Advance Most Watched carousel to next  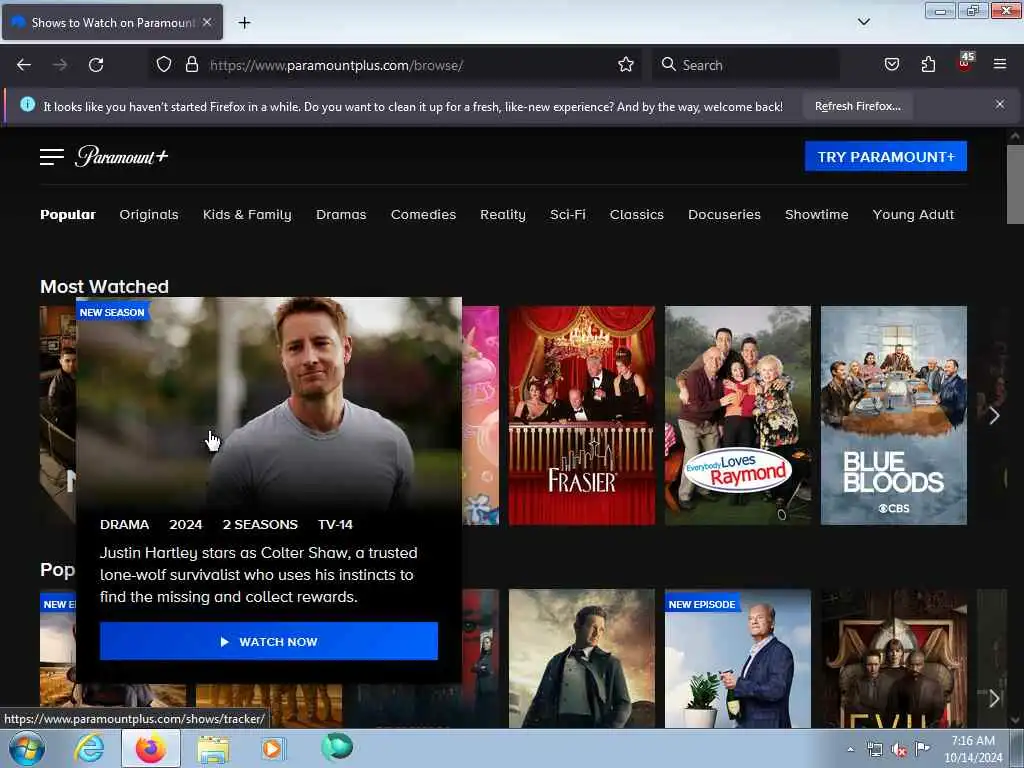[994, 416]
